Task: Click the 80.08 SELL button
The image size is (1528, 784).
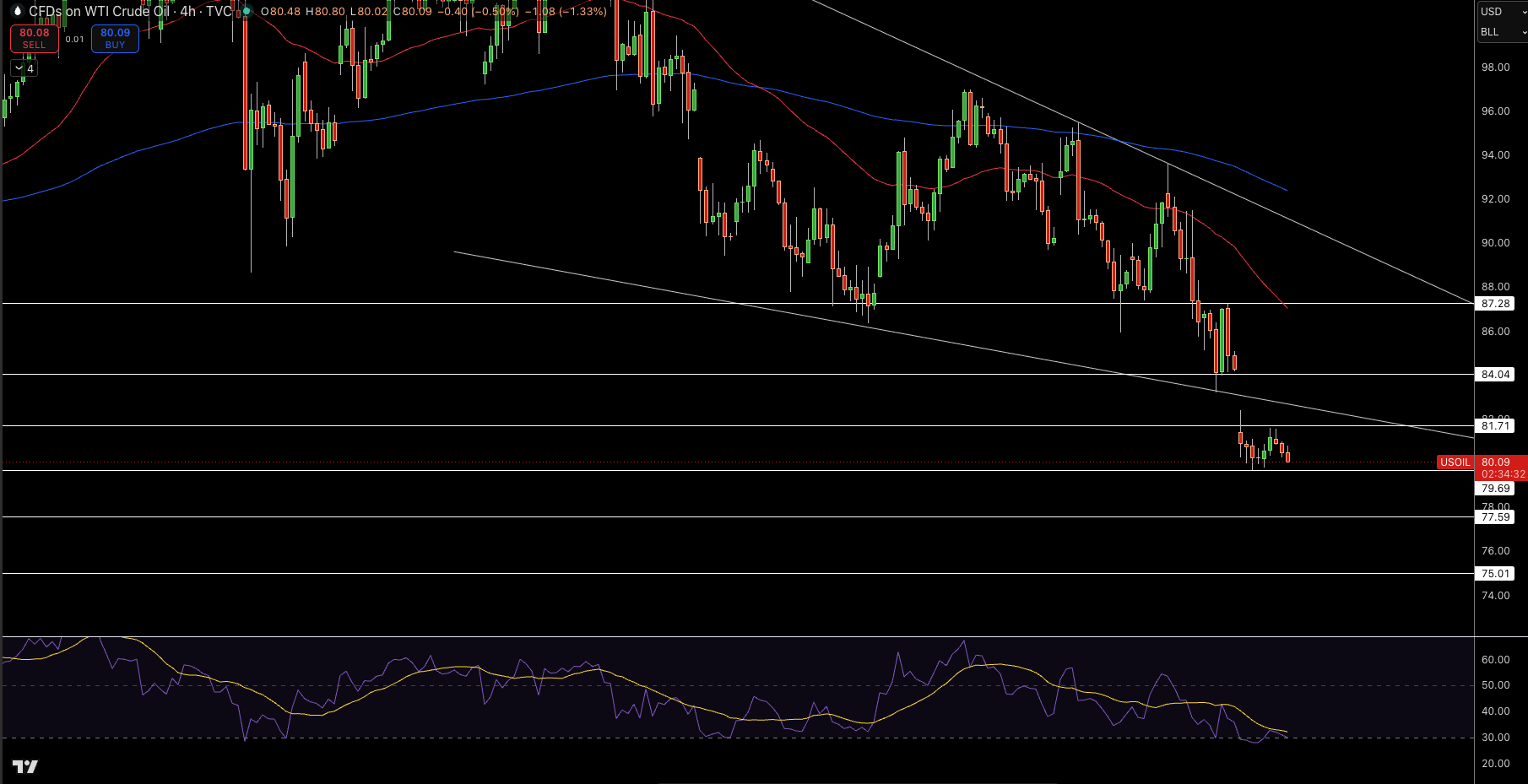Action: (x=35, y=38)
